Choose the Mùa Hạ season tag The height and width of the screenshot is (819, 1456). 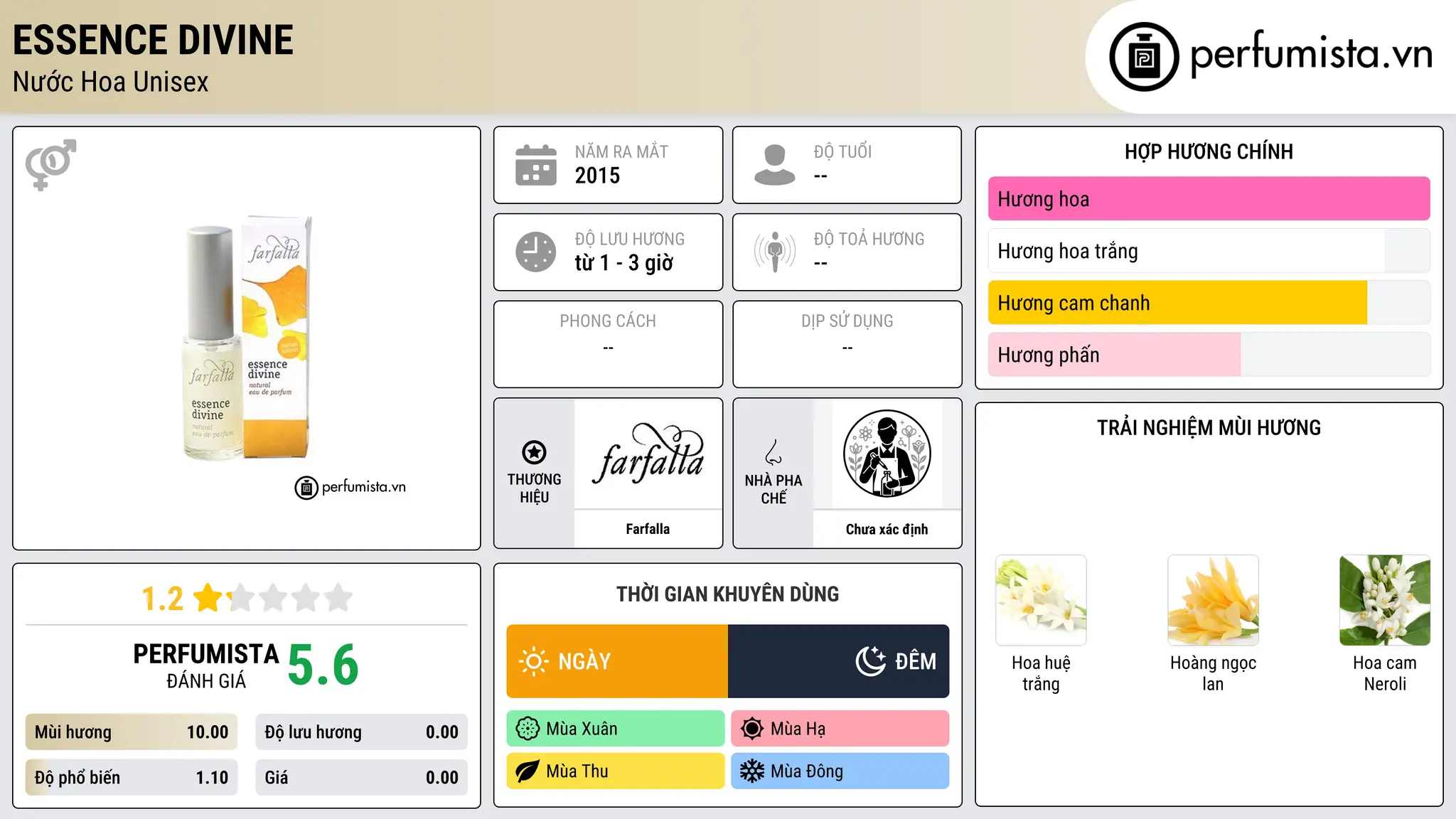coord(840,729)
